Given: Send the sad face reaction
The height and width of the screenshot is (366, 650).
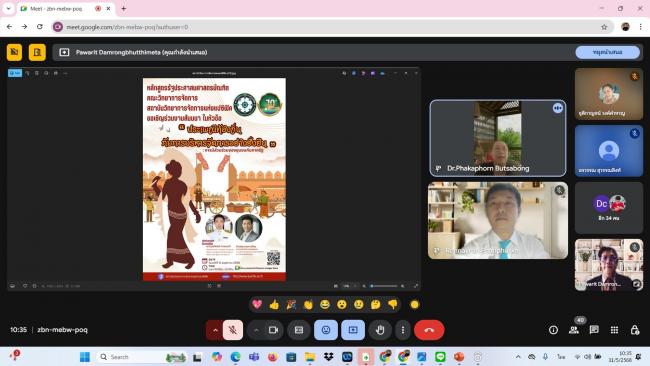Looking at the screenshot, I should (x=359, y=305).
